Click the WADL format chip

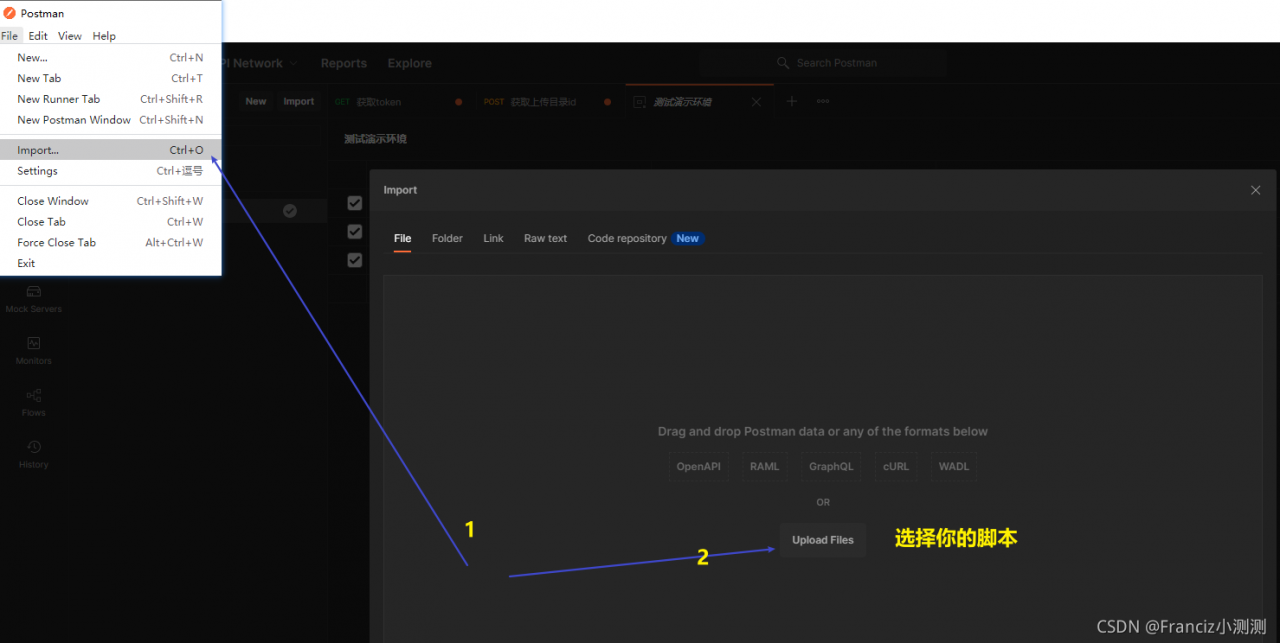pos(954,467)
